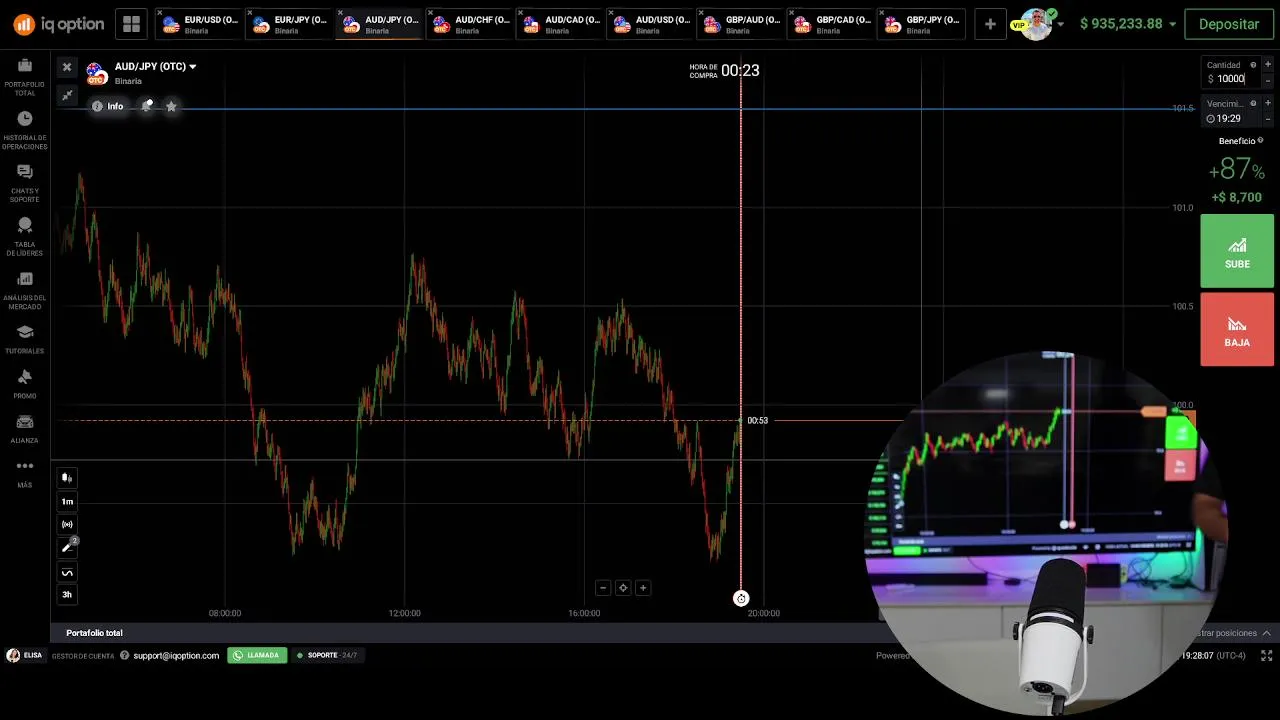
Task: Collapse chart with the shrink arrows icon
Action: click(67, 95)
